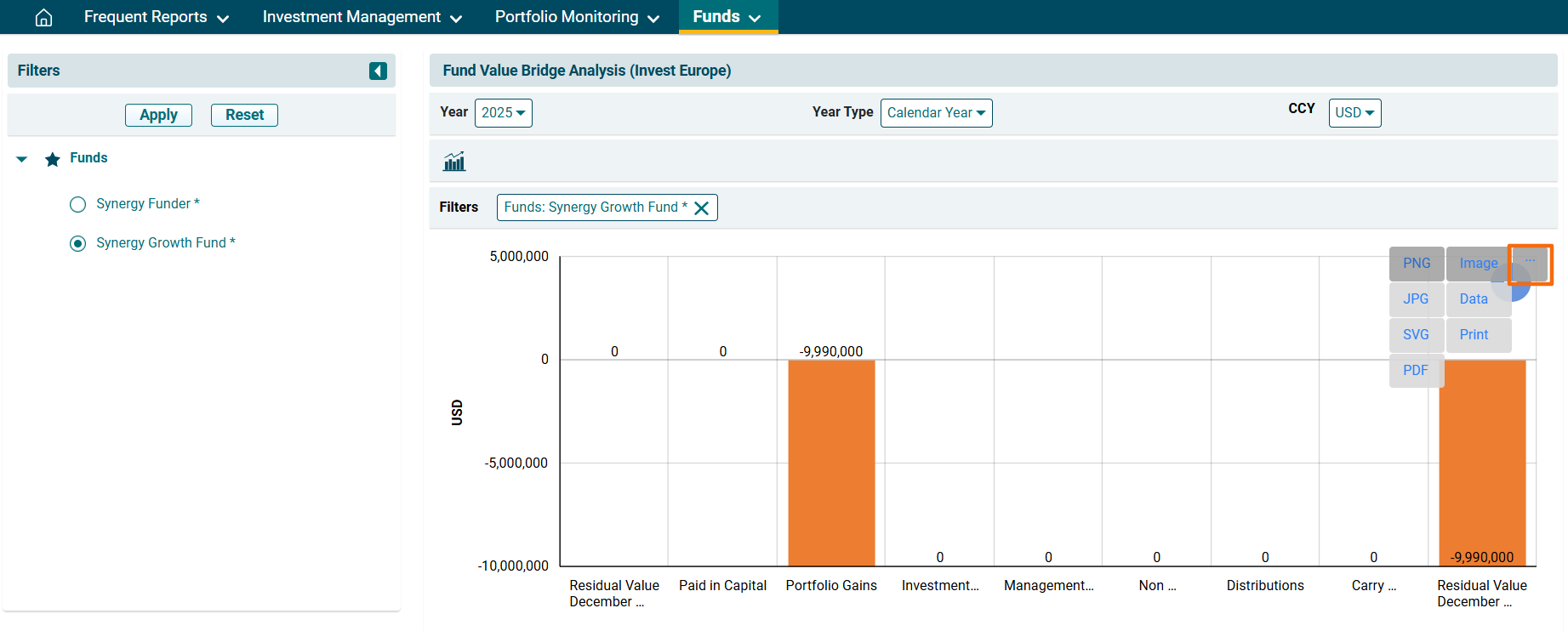Open the Investment Management menu
Image resolution: width=1568 pixels, height=631 pixels.
[x=362, y=17]
